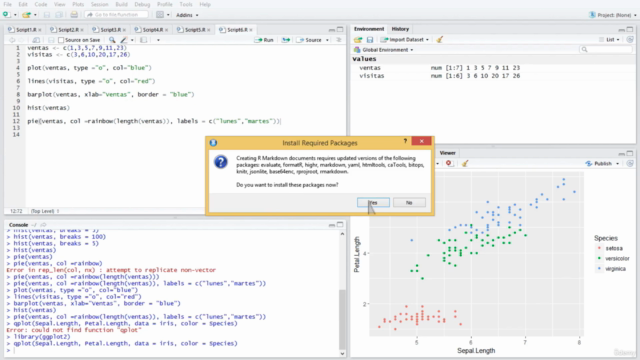Click the re-run previous code icon
The height and width of the screenshot is (360, 640).
pyautogui.click(x=286, y=40)
